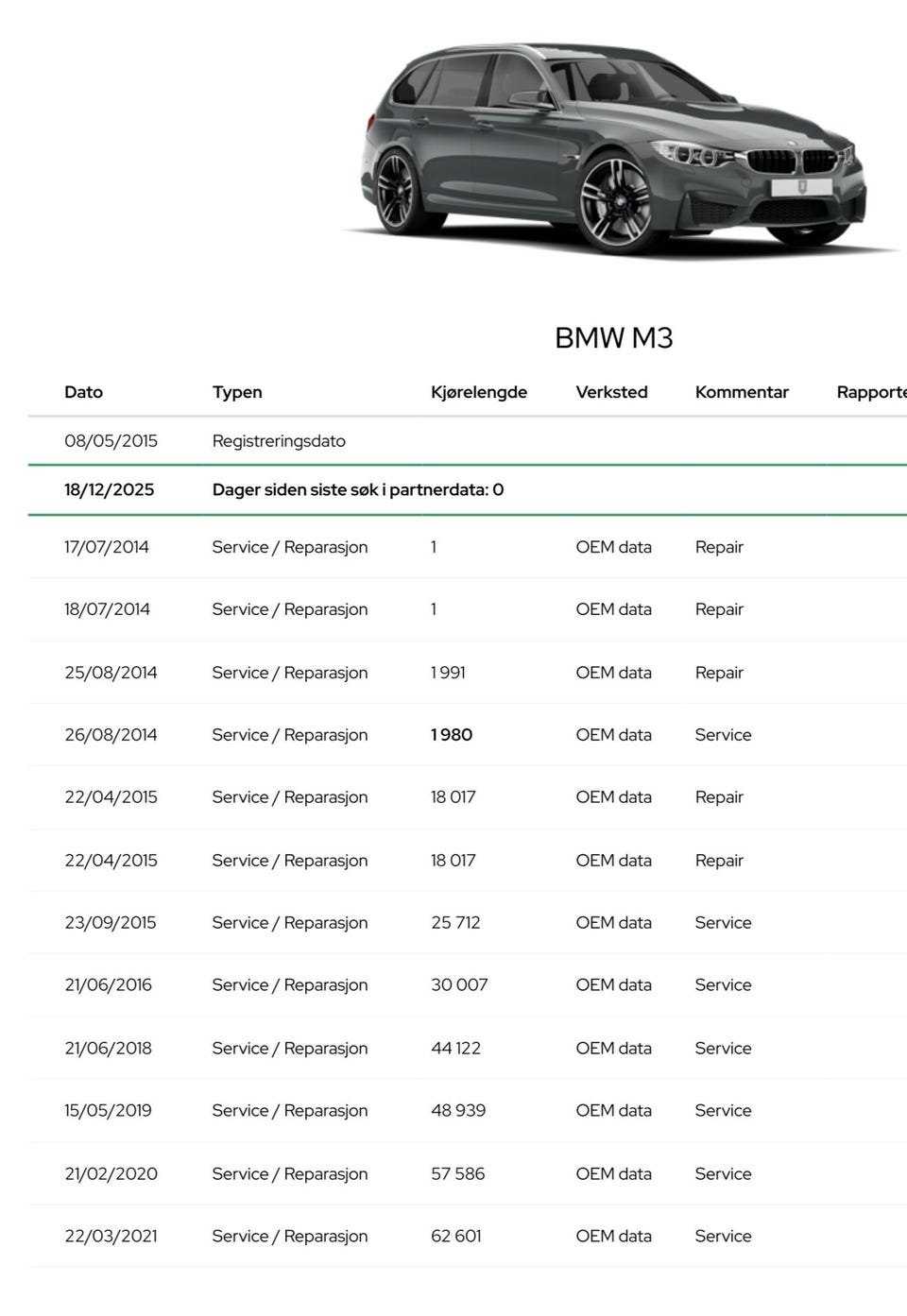Click the bold mileage value 1 980
This screenshot has height=1316, width=907.
[452, 735]
